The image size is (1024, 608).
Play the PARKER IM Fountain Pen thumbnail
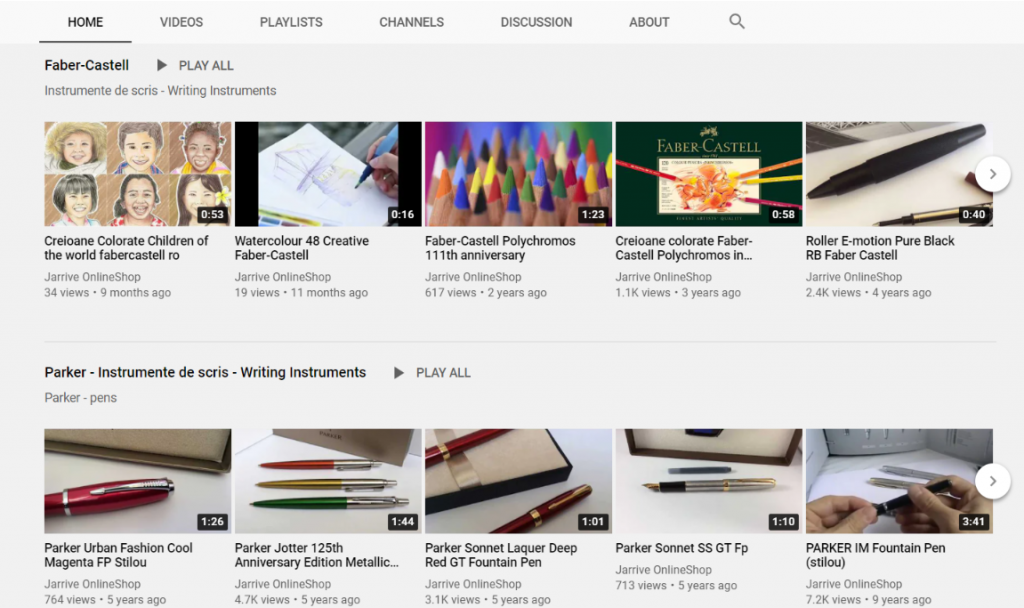tap(899, 481)
